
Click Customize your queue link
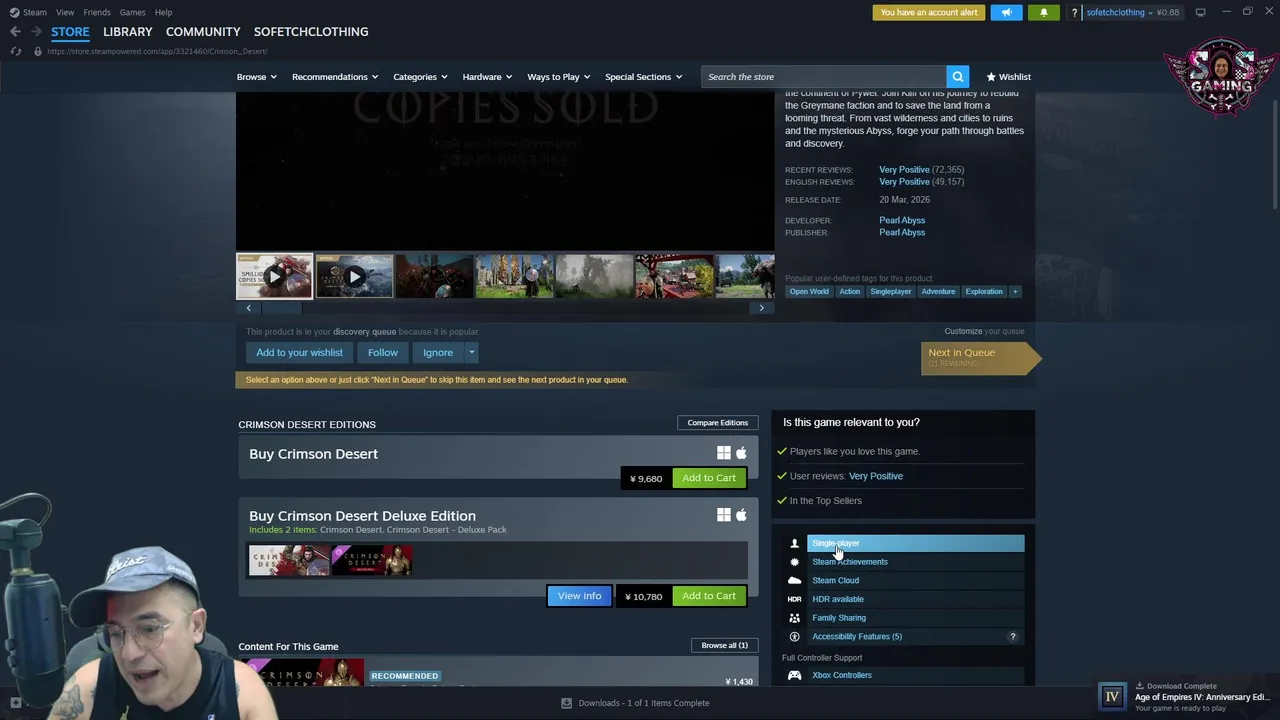tap(984, 331)
